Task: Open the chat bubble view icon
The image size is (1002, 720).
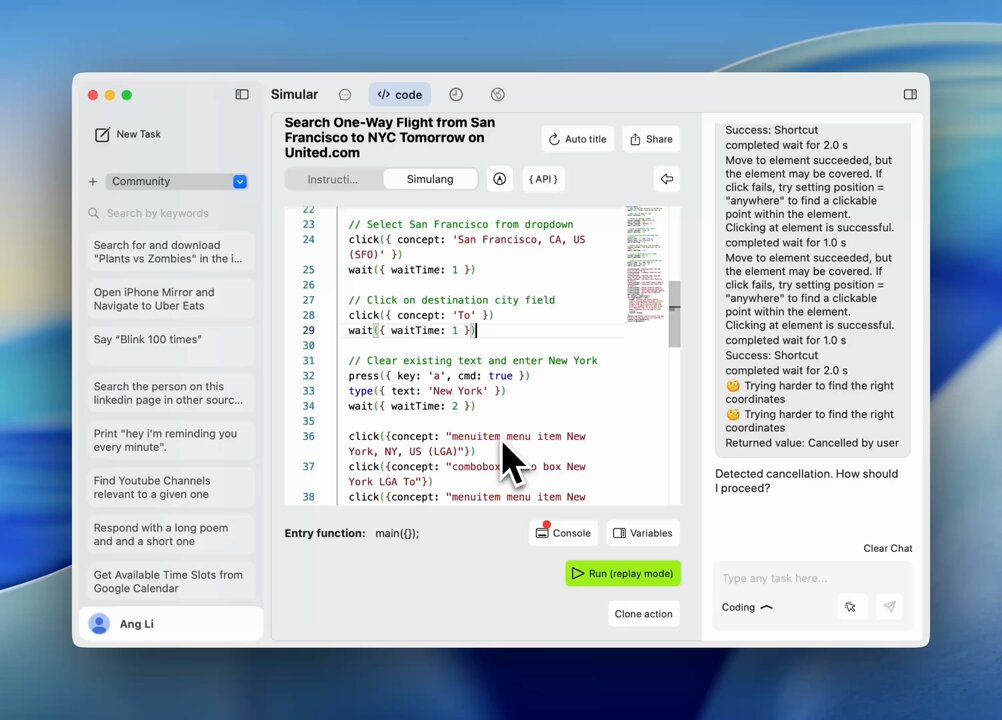Action: 345,95
